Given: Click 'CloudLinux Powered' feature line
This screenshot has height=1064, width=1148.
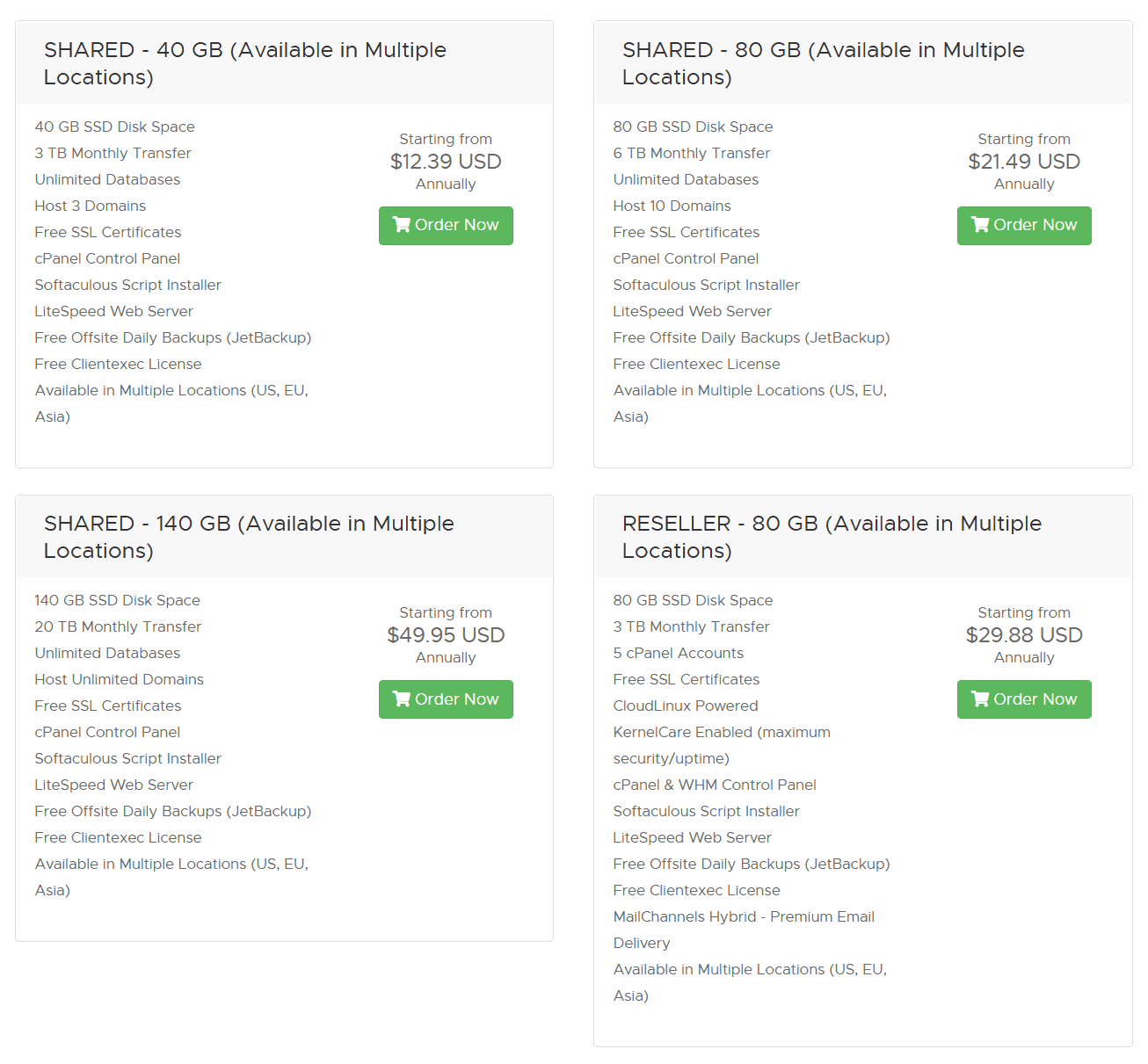Looking at the screenshot, I should (686, 706).
